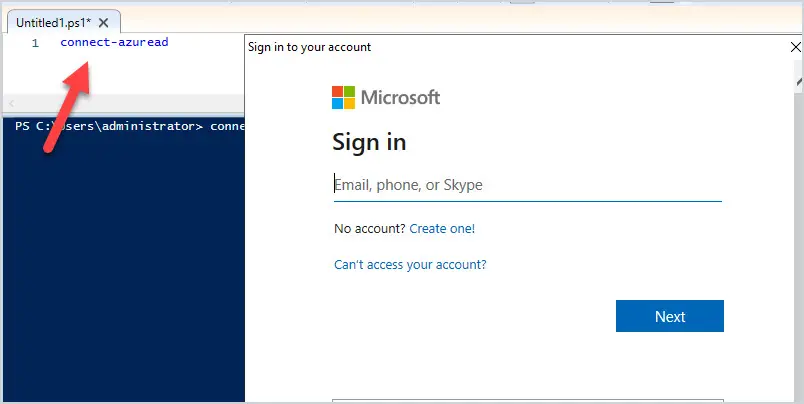Click the connect-azuread command text

click(x=114, y=42)
